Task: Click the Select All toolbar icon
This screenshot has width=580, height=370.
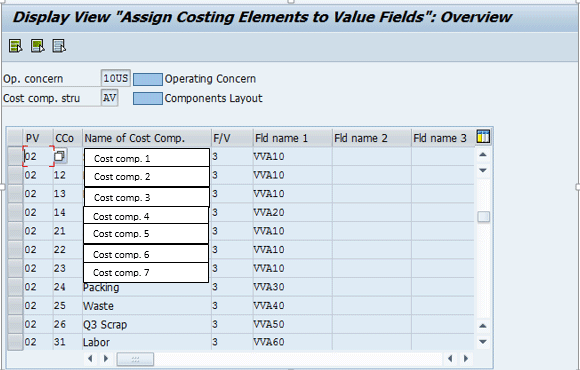Action: [x=16, y=46]
